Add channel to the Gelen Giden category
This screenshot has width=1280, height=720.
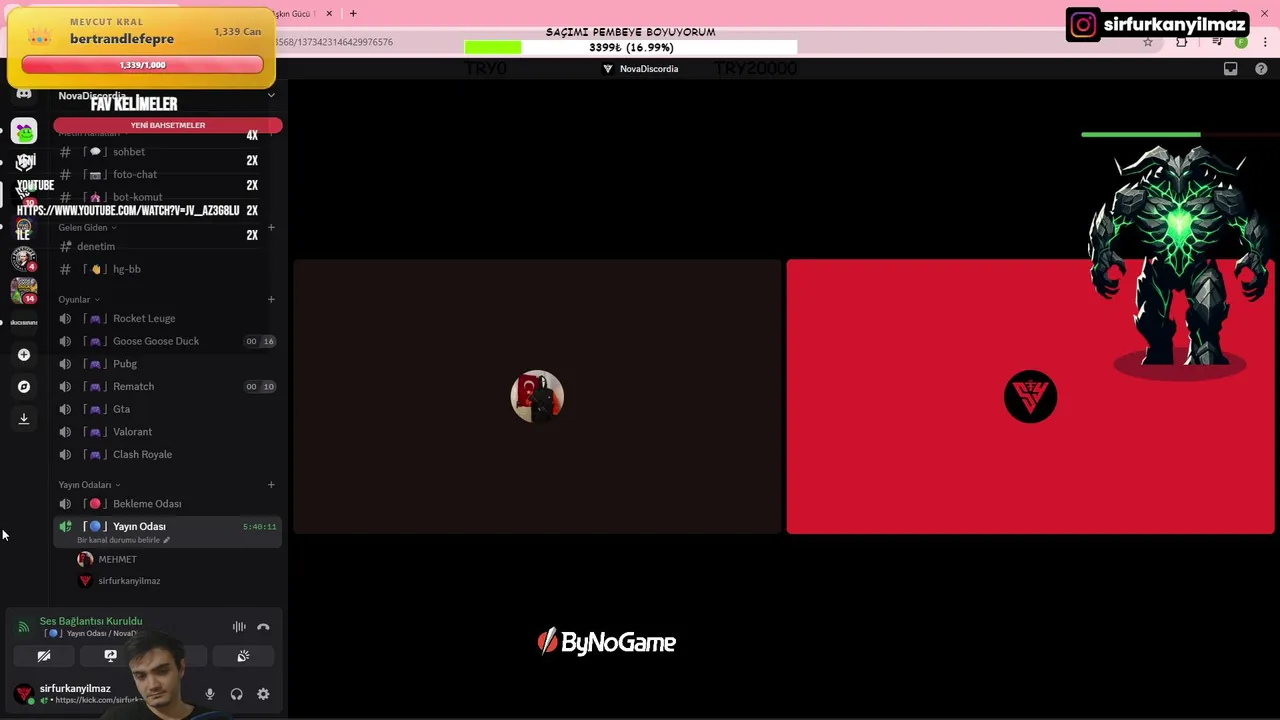click(x=271, y=227)
